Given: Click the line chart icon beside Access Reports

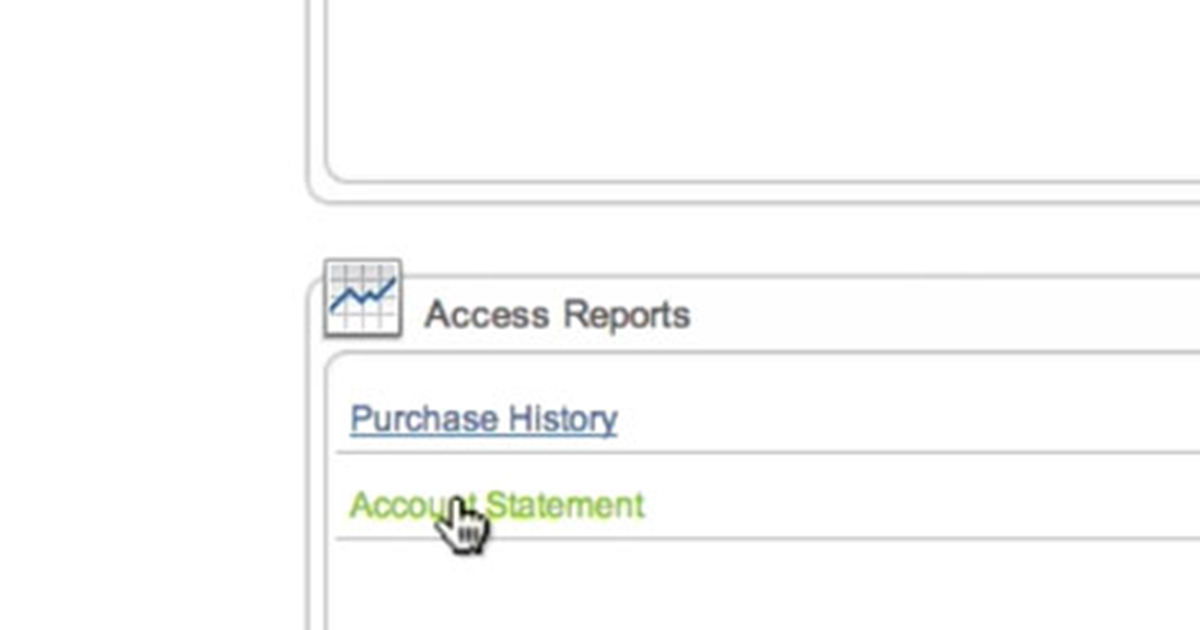Looking at the screenshot, I should click(x=362, y=297).
